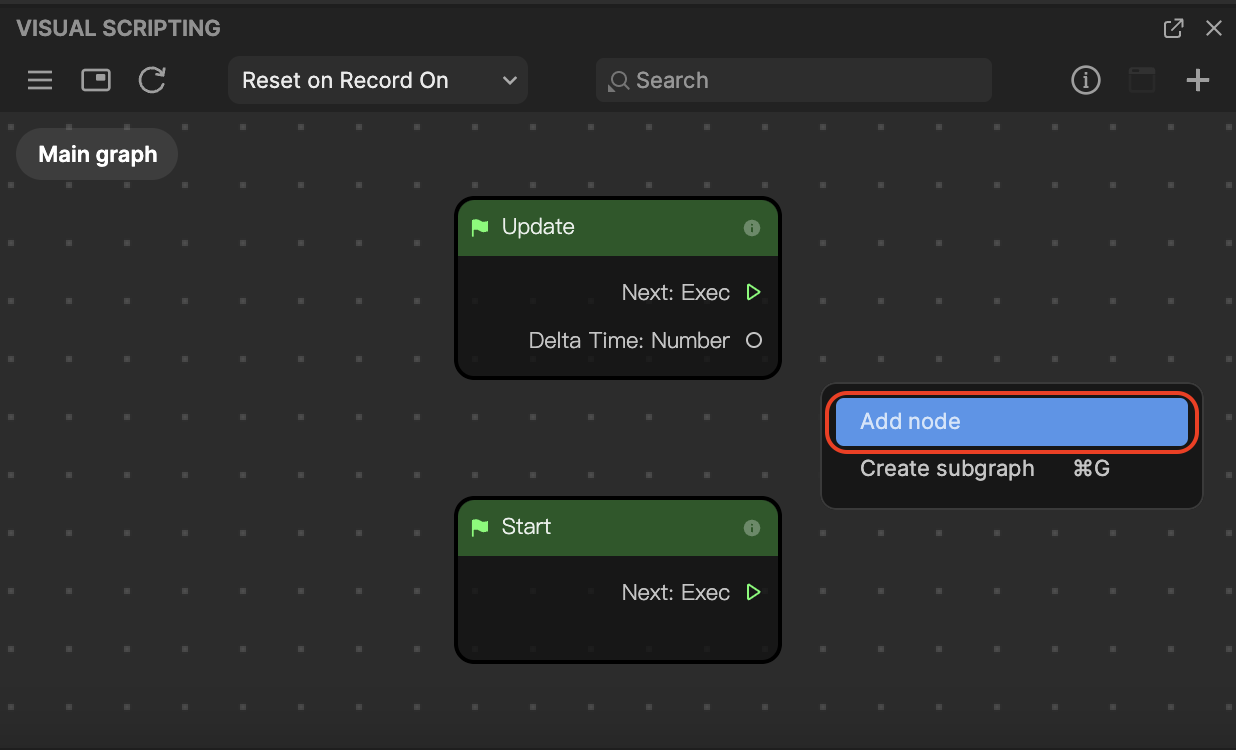Click the Update node info icon
Viewport: 1236px width, 750px height.
[x=752, y=228]
